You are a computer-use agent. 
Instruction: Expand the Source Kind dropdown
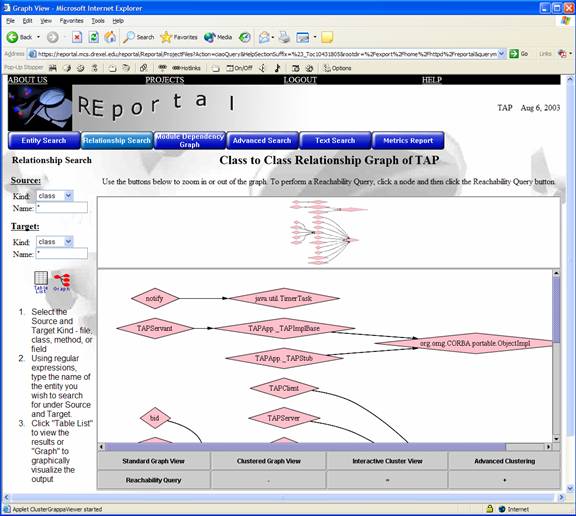click(x=68, y=196)
